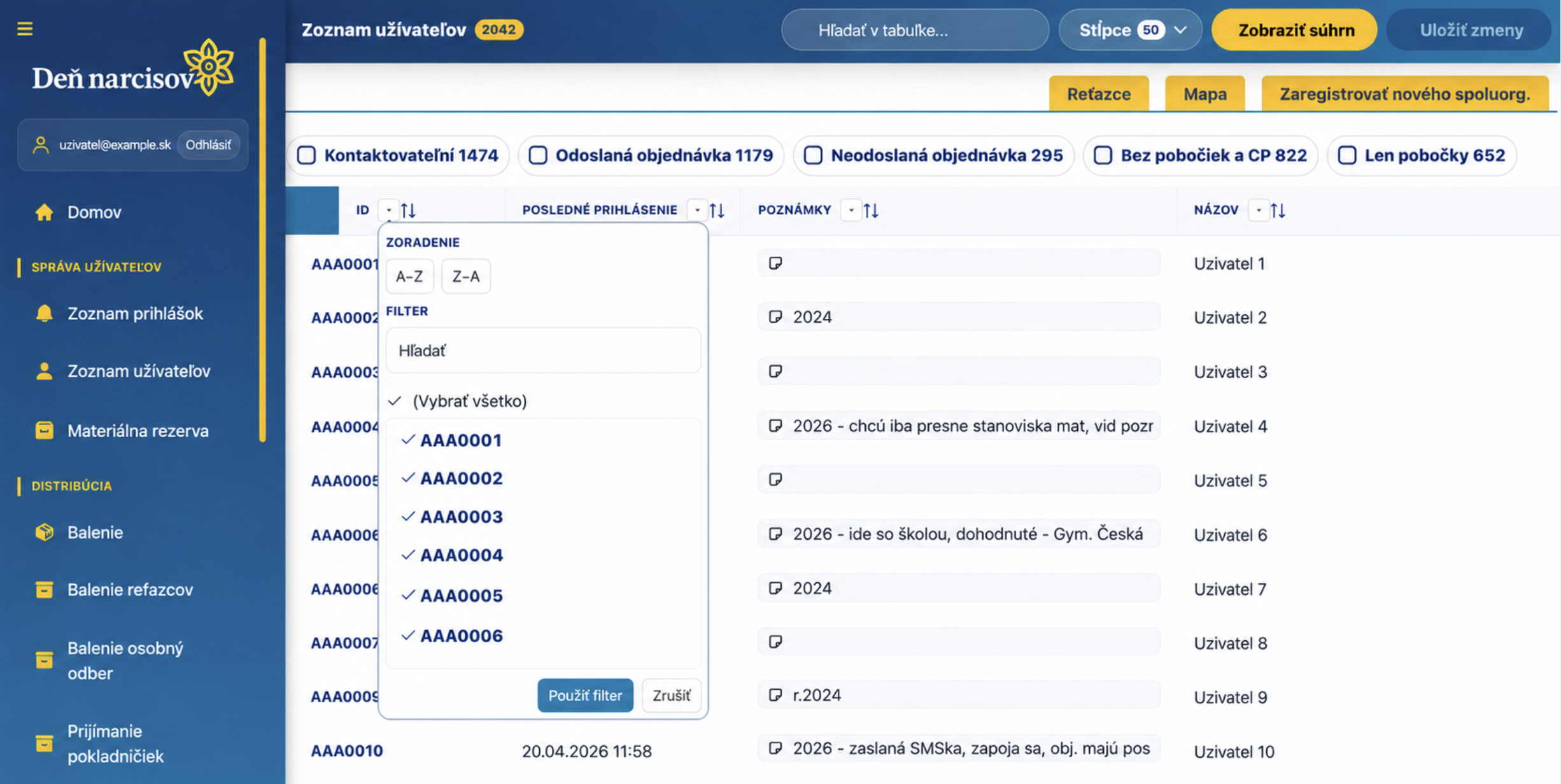Click the Domov home icon
The image size is (1561, 784).
point(44,212)
